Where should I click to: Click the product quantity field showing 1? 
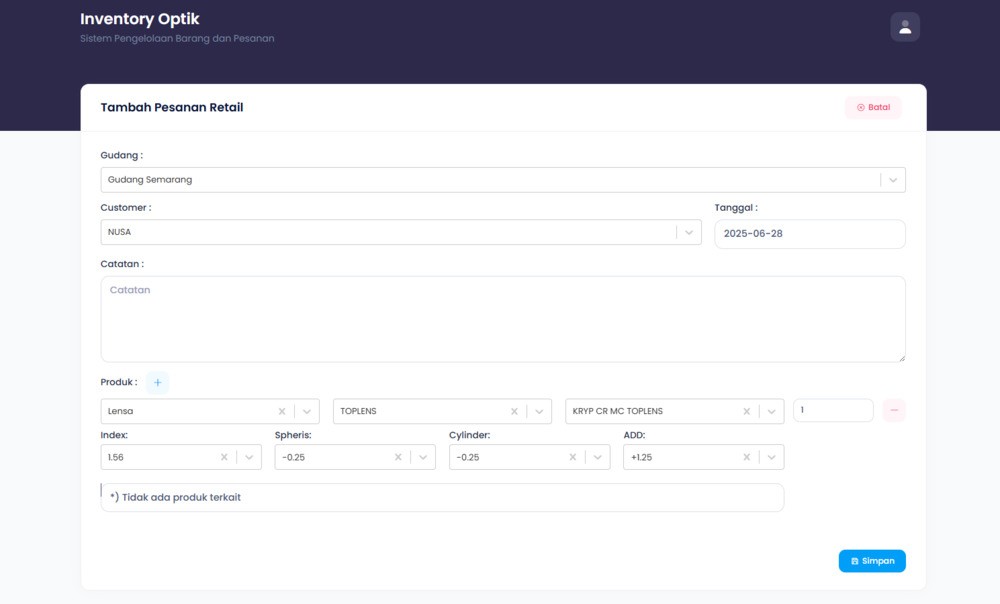pyautogui.click(x=833, y=410)
